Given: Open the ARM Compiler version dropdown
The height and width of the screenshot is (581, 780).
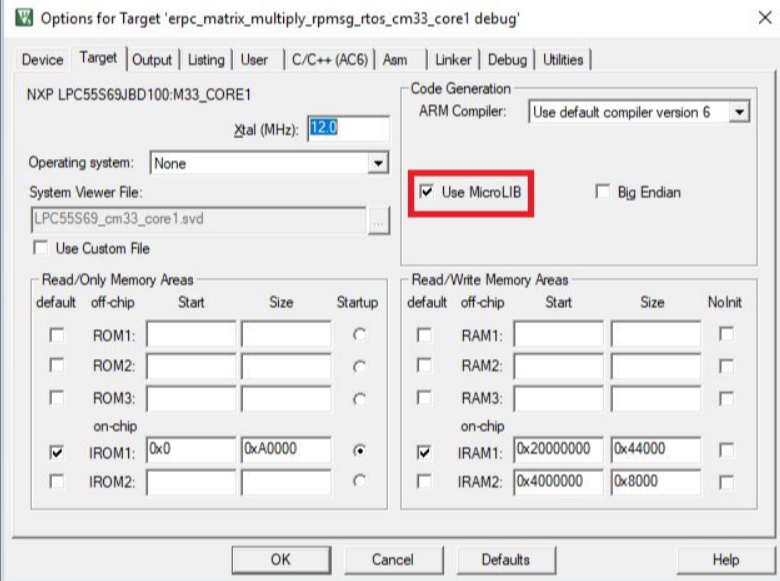Looking at the screenshot, I should pos(739,112).
